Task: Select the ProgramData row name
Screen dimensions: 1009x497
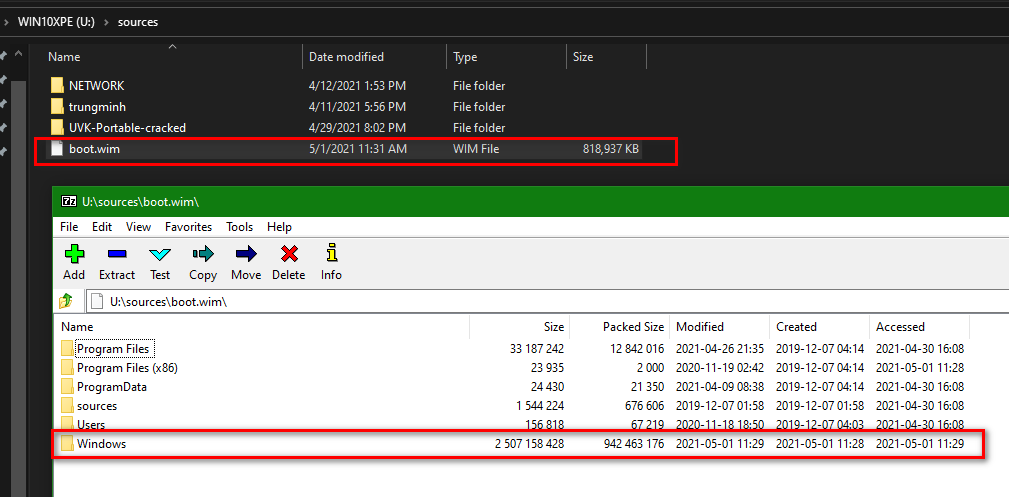Action: (x=112, y=387)
